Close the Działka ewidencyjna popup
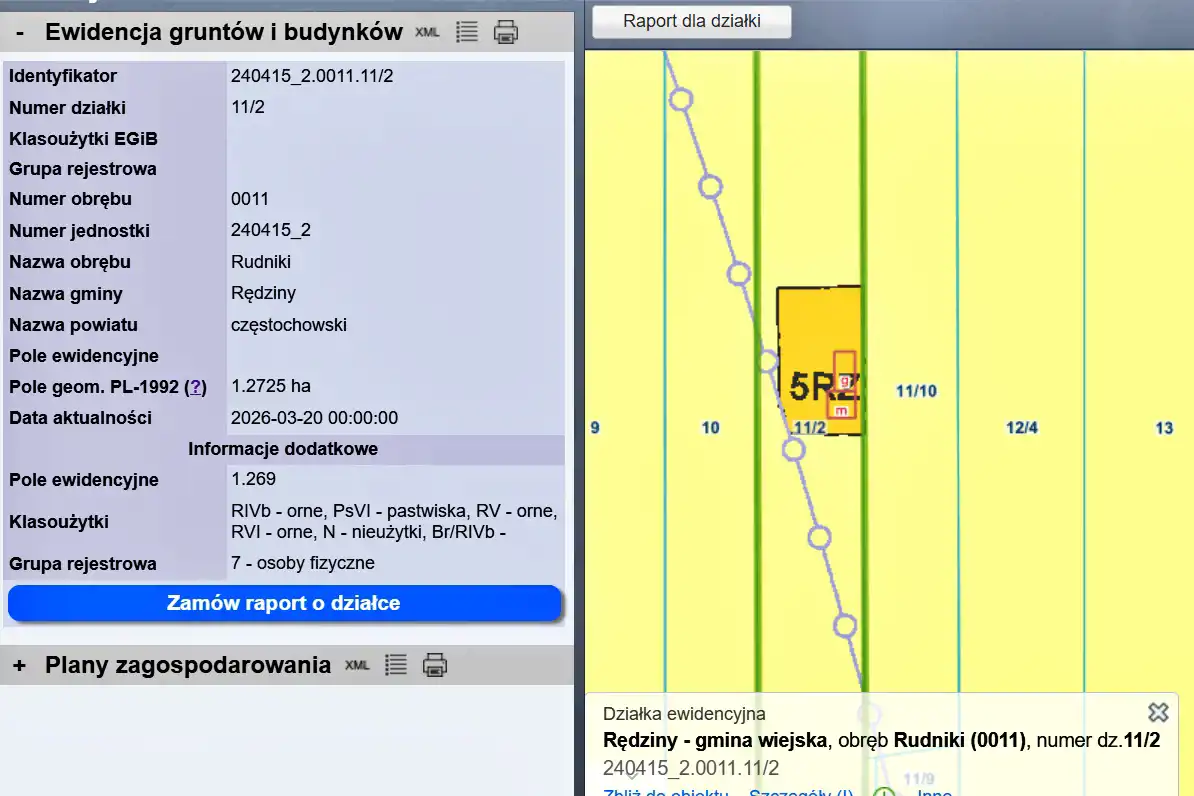 point(1158,712)
